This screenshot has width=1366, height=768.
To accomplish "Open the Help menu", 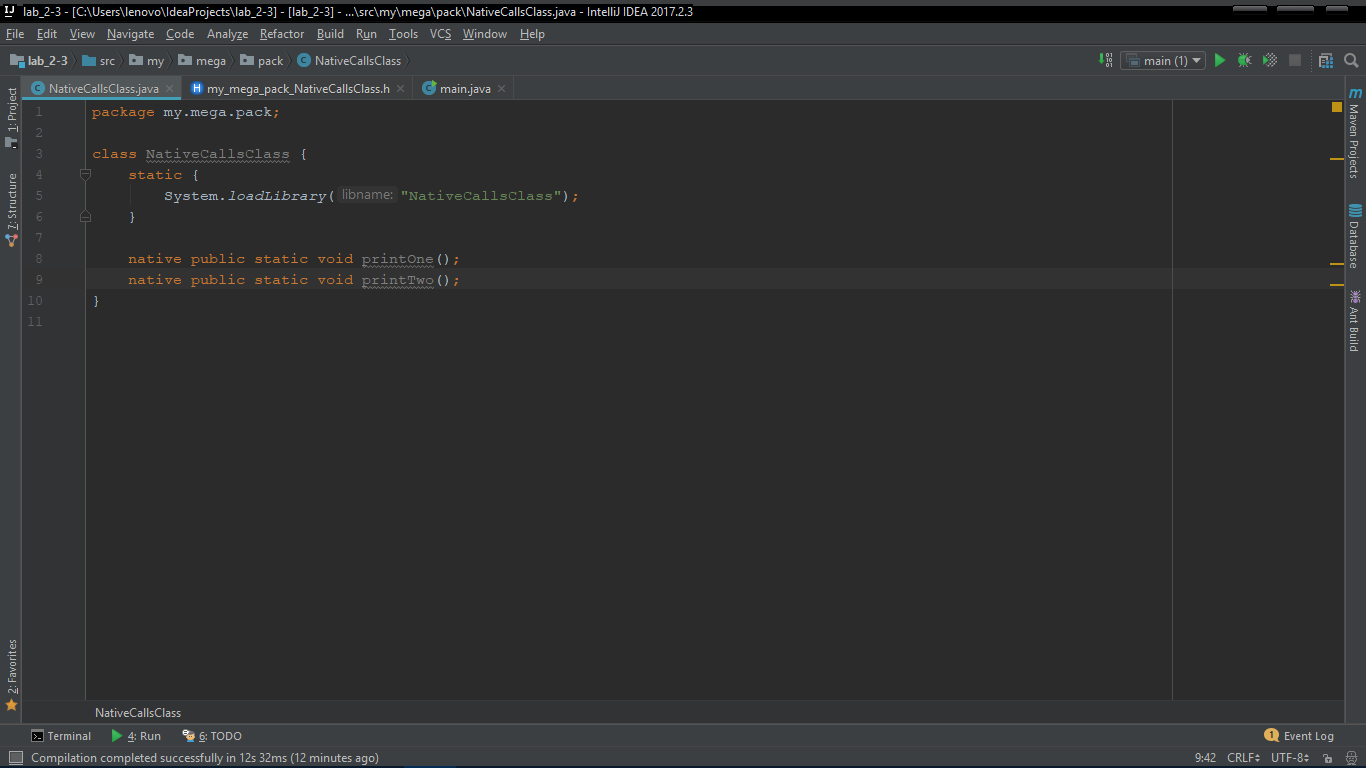I will [x=532, y=34].
